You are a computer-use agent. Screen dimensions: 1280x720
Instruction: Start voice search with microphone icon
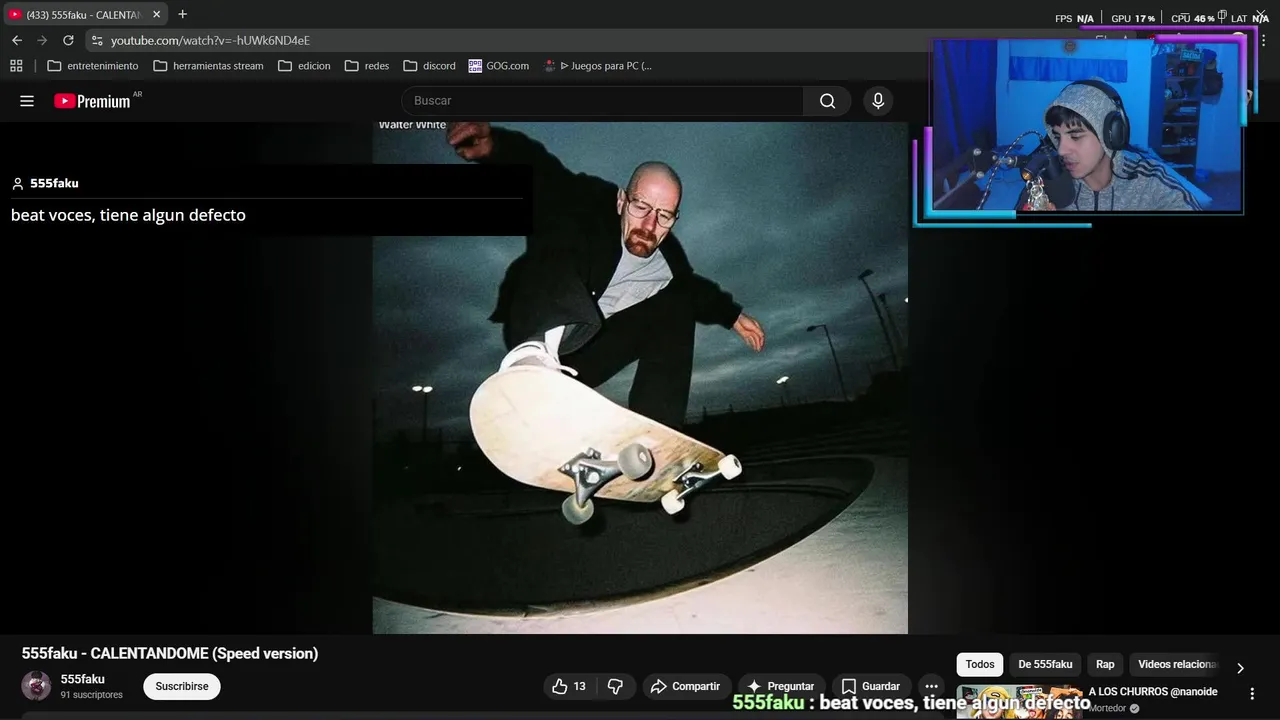(878, 101)
